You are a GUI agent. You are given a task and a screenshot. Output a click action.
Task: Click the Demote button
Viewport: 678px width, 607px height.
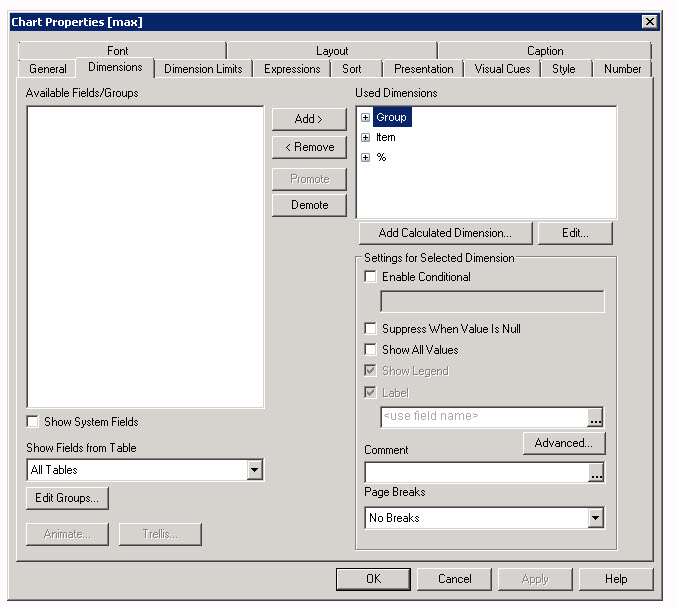(x=309, y=205)
